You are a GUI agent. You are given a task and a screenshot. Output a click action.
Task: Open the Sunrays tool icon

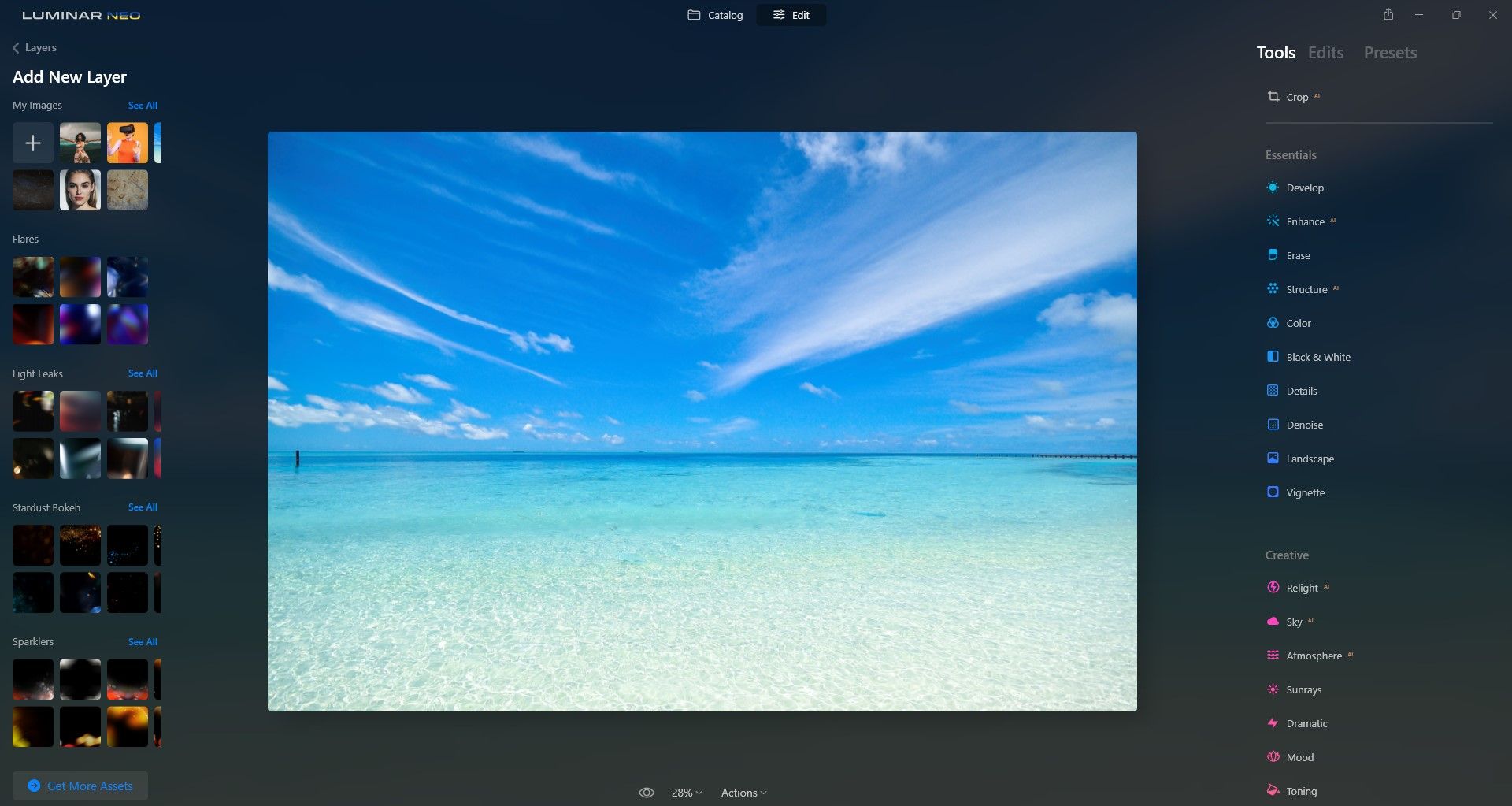[x=1273, y=689]
